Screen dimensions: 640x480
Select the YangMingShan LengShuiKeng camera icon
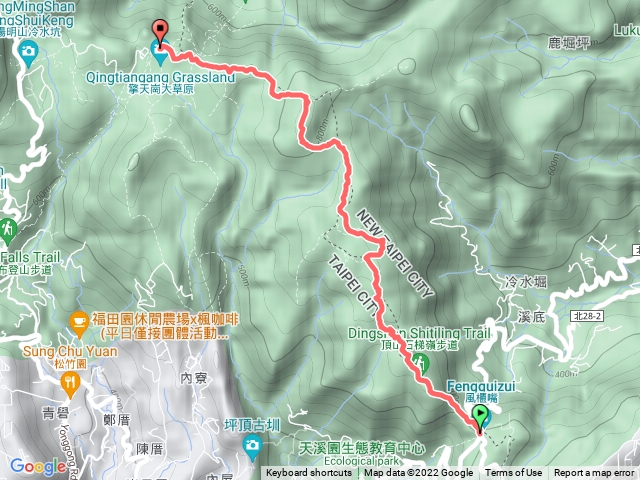pyautogui.click(x=28, y=53)
